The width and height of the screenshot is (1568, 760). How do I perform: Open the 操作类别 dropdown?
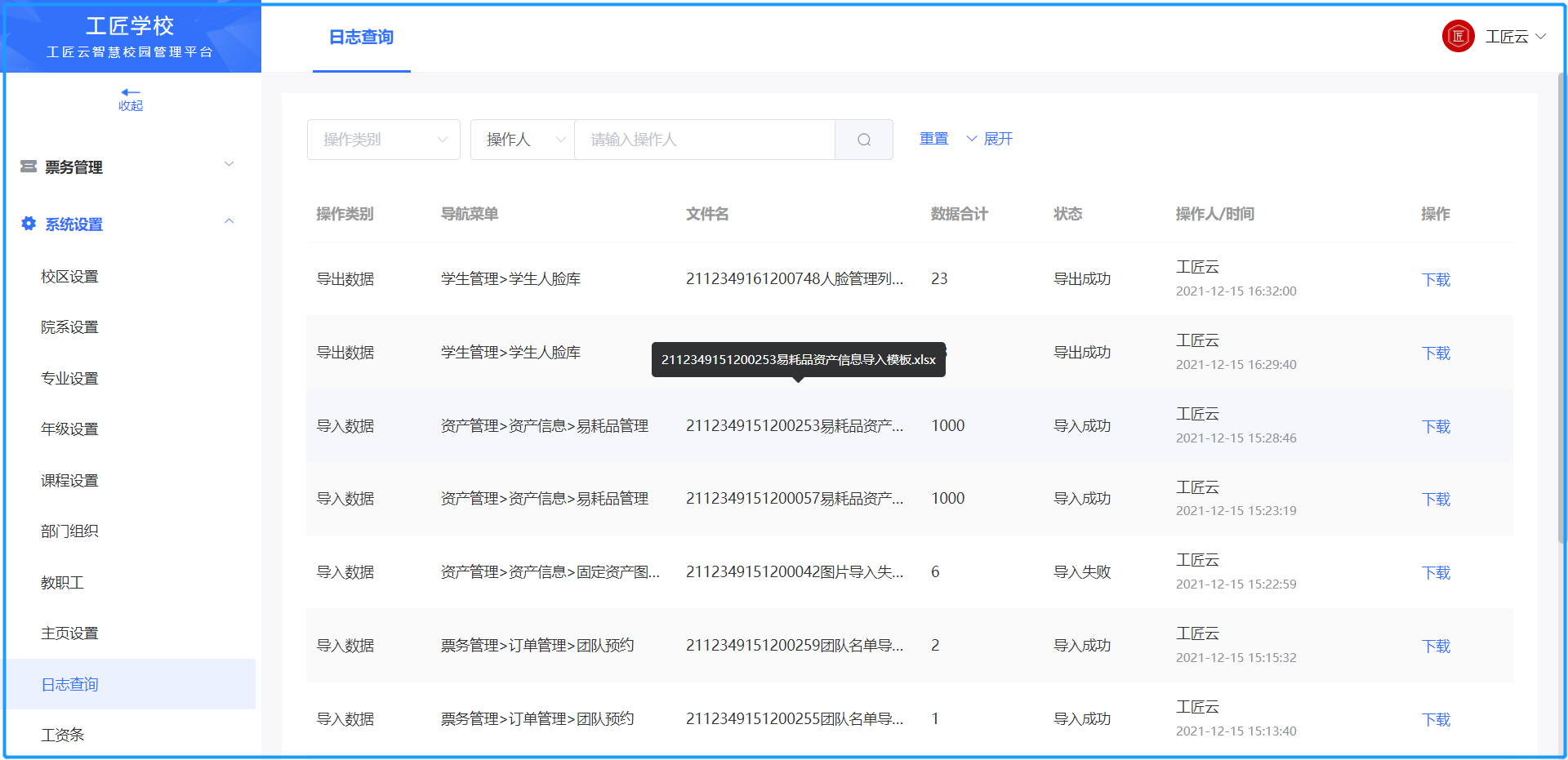[x=383, y=139]
